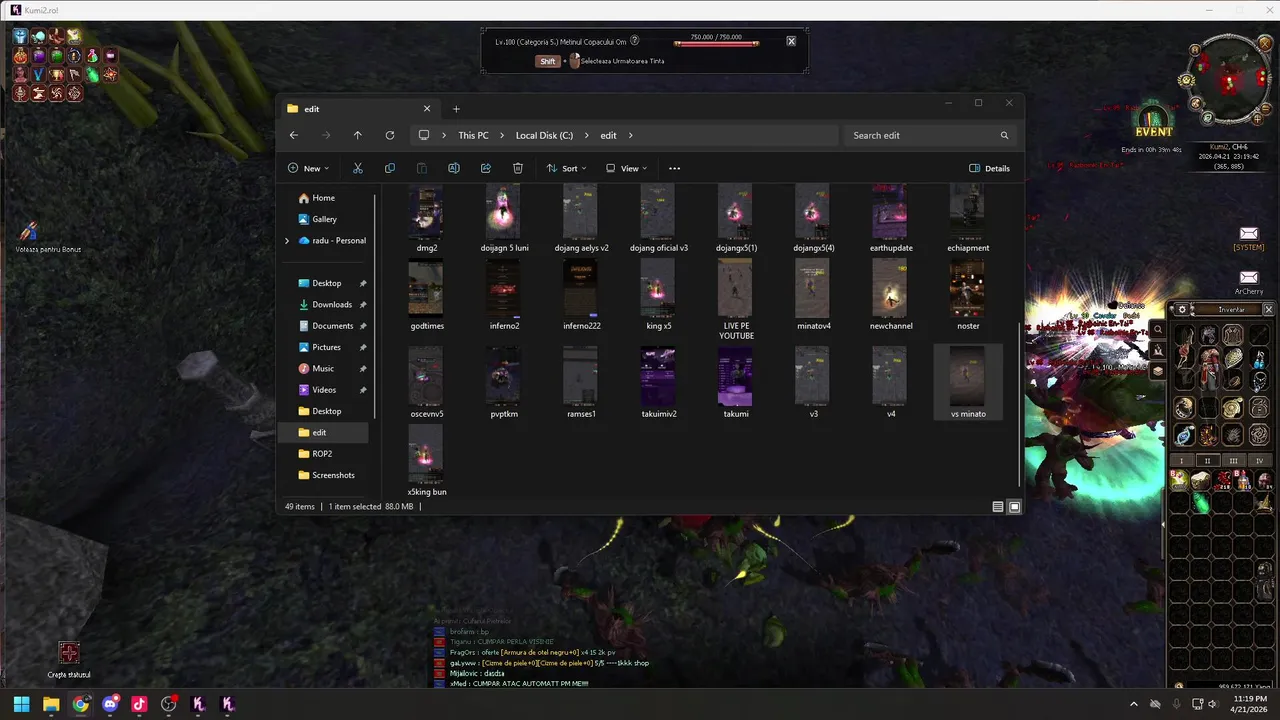Click the Delete trash icon in Explorer toolbar
The height and width of the screenshot is (720, 1280).
(x=518, y=168)
